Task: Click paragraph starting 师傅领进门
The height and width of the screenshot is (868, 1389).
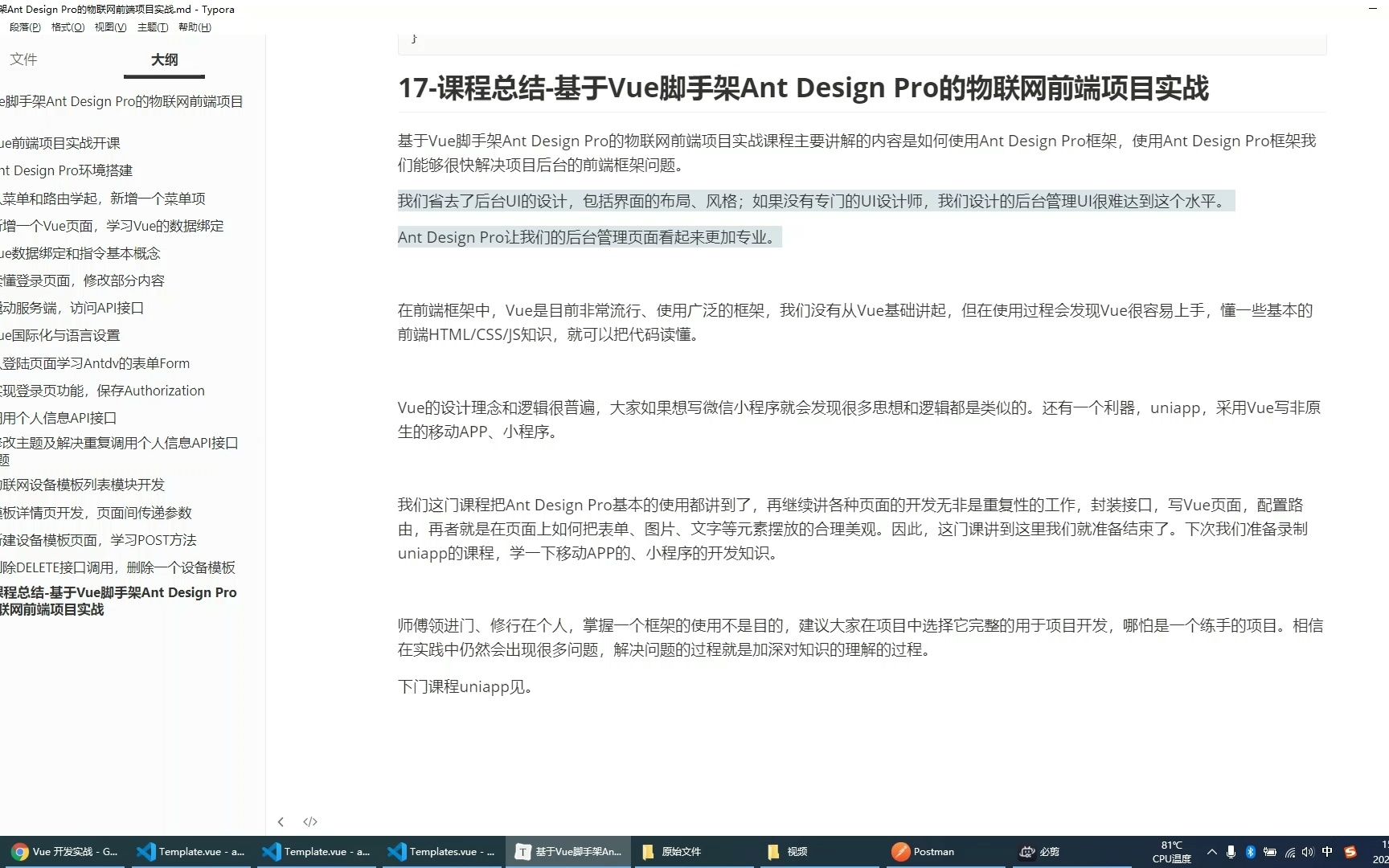Action: (860, 637)
